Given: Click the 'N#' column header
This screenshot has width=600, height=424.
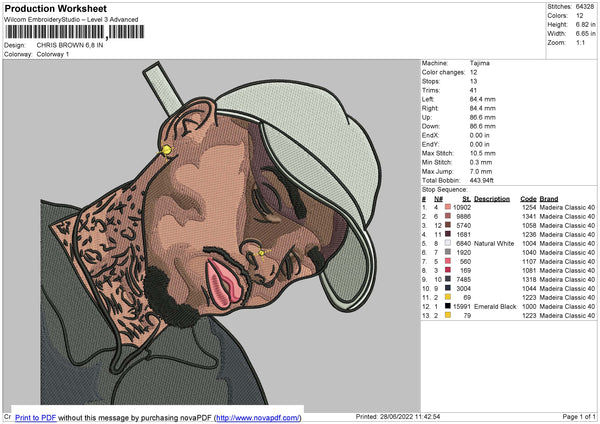Looking at the screenshot, I should [x=438, y=199].
